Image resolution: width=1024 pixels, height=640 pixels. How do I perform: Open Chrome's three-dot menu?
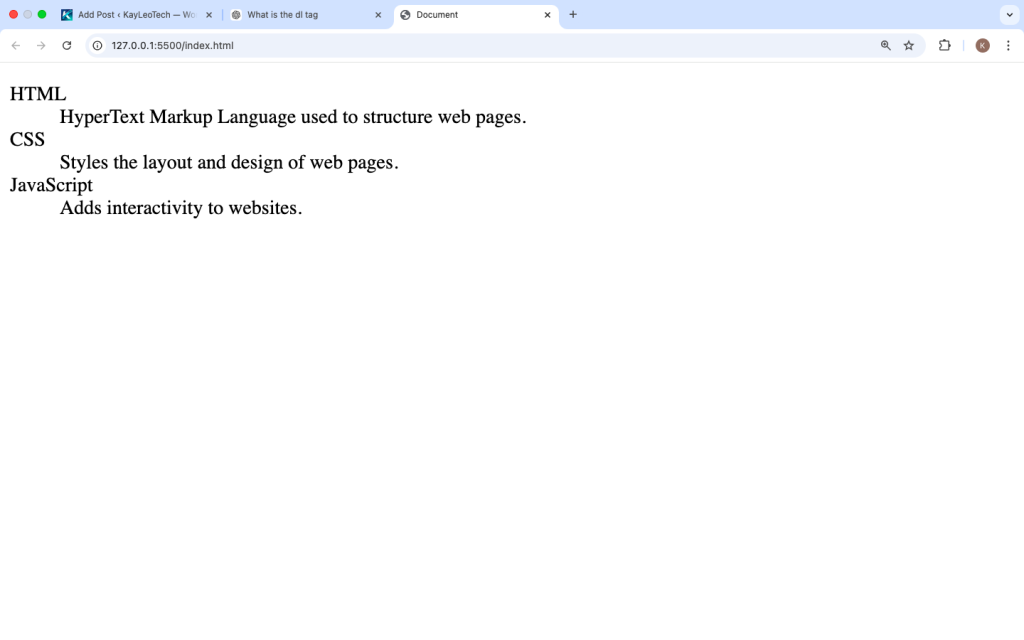click(1008, 45)
